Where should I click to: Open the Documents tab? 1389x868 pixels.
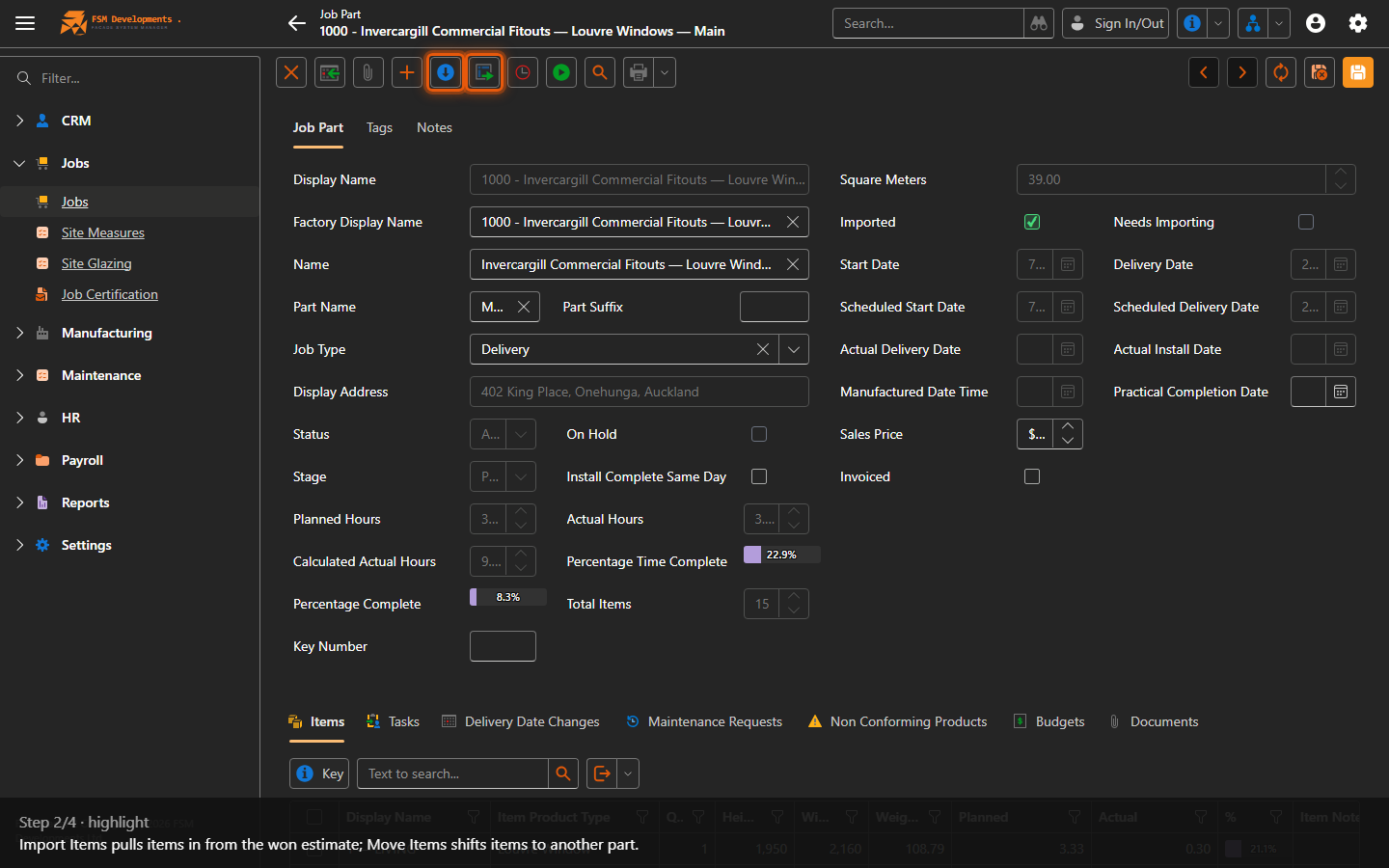pyautogui.click(x=1154, y=721)
